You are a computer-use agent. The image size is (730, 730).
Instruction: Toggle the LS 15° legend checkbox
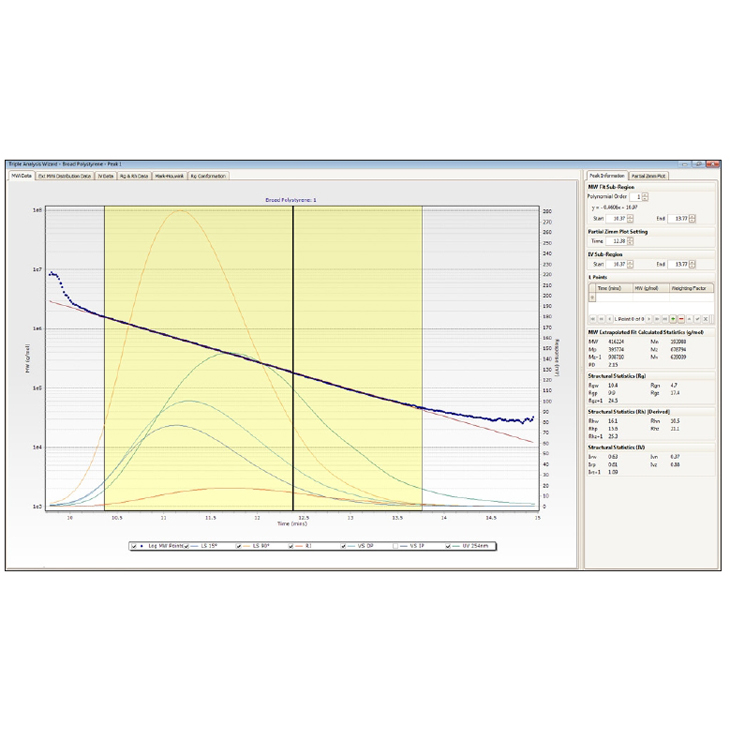(188, 546)
